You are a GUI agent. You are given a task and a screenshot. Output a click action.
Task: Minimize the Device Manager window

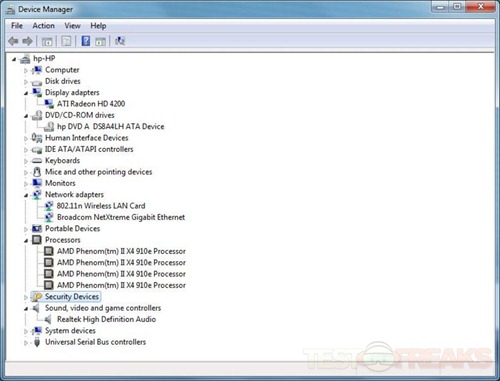click(441, 7)
